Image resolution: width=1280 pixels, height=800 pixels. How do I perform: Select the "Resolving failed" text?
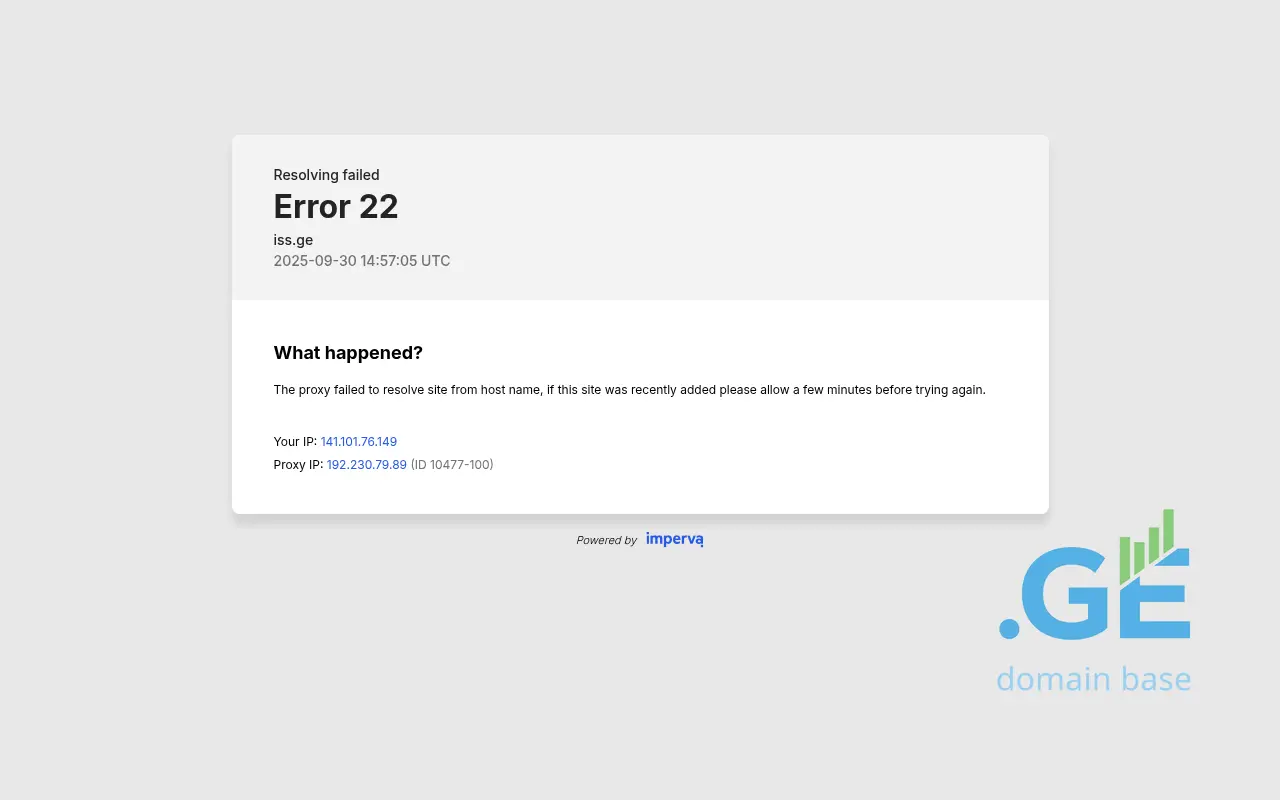[326, 175]
